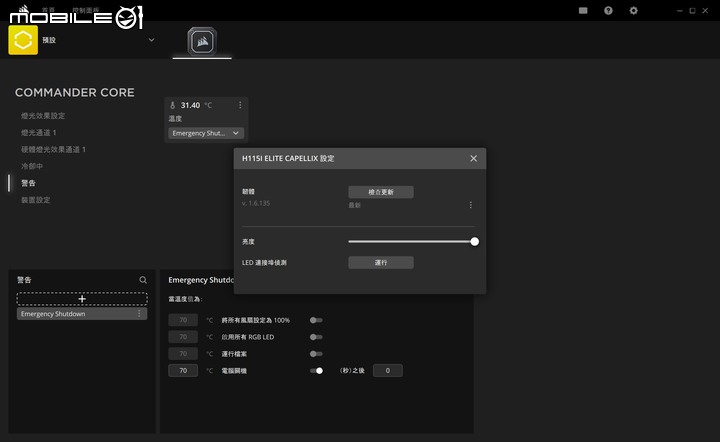This screenshot has width=720, height=442.
Task: Click the 亮度 brightness slider handle
Action: tap(474, 241)
